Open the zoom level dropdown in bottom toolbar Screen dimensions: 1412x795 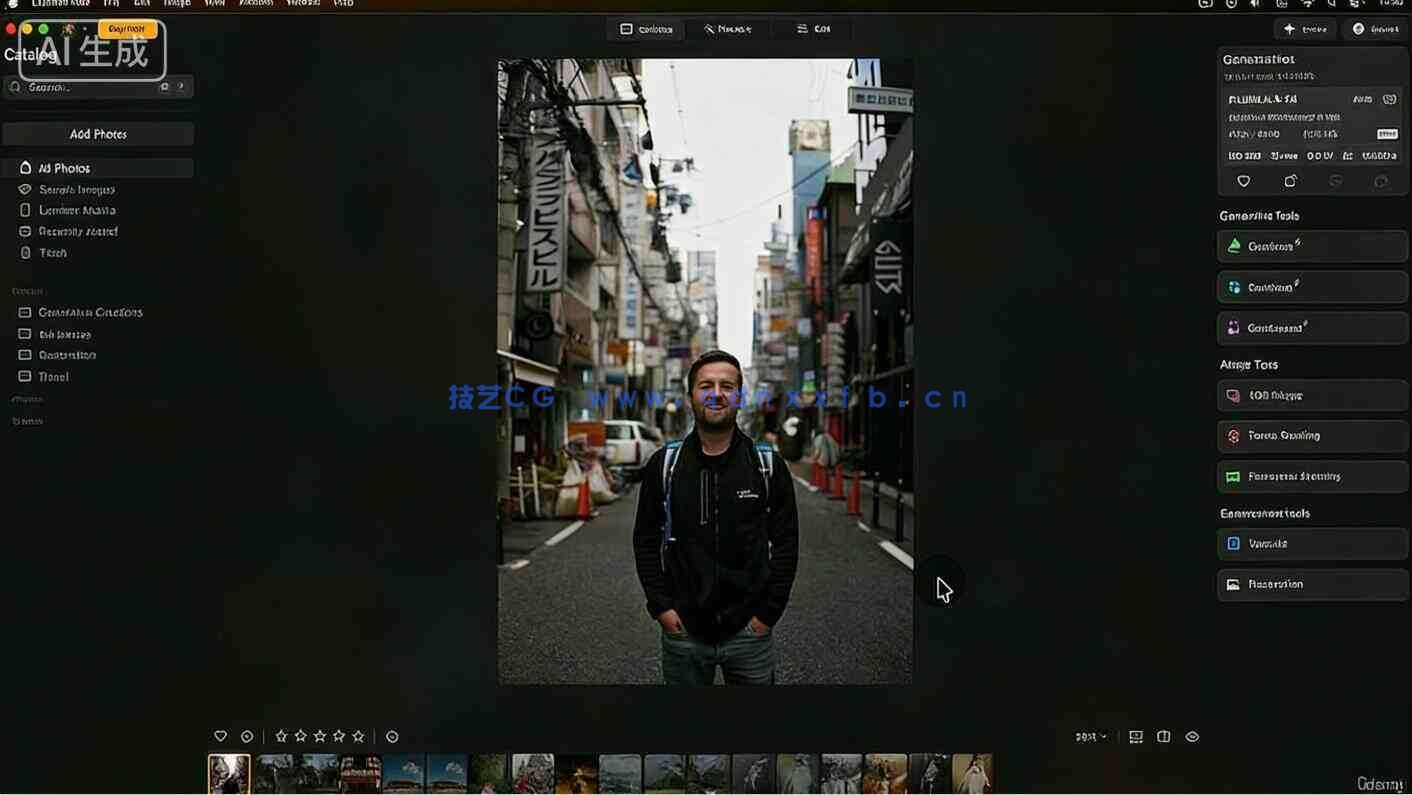(1091, 737)
